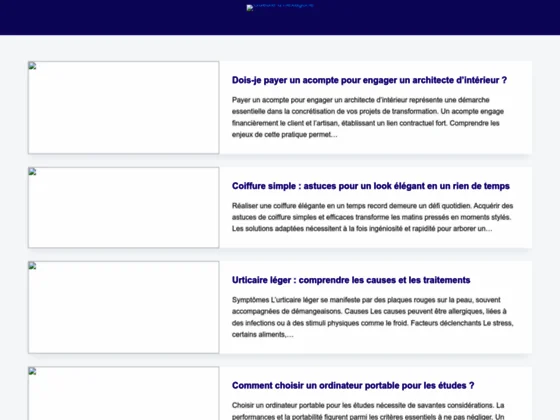Screen dimensions: 560x420
Task: Click thumbnail of the architecte d'intérieur article
Action: pos(124,108)
